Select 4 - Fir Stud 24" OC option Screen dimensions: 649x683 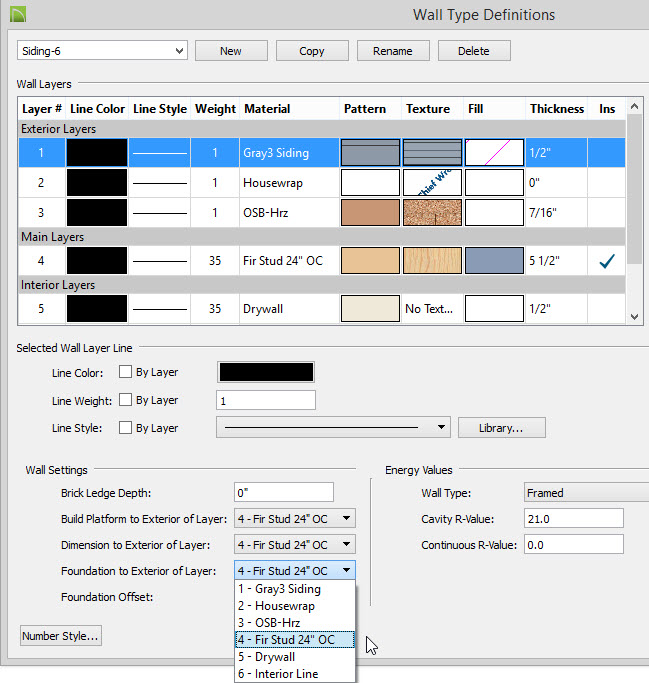tap(295, 639)
